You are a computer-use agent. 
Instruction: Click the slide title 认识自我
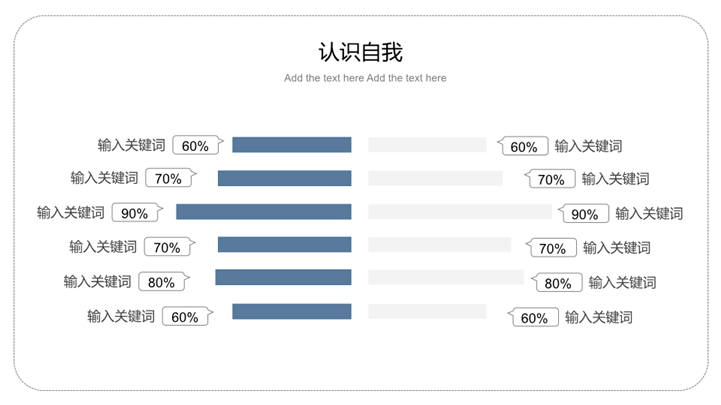[360, 52]
